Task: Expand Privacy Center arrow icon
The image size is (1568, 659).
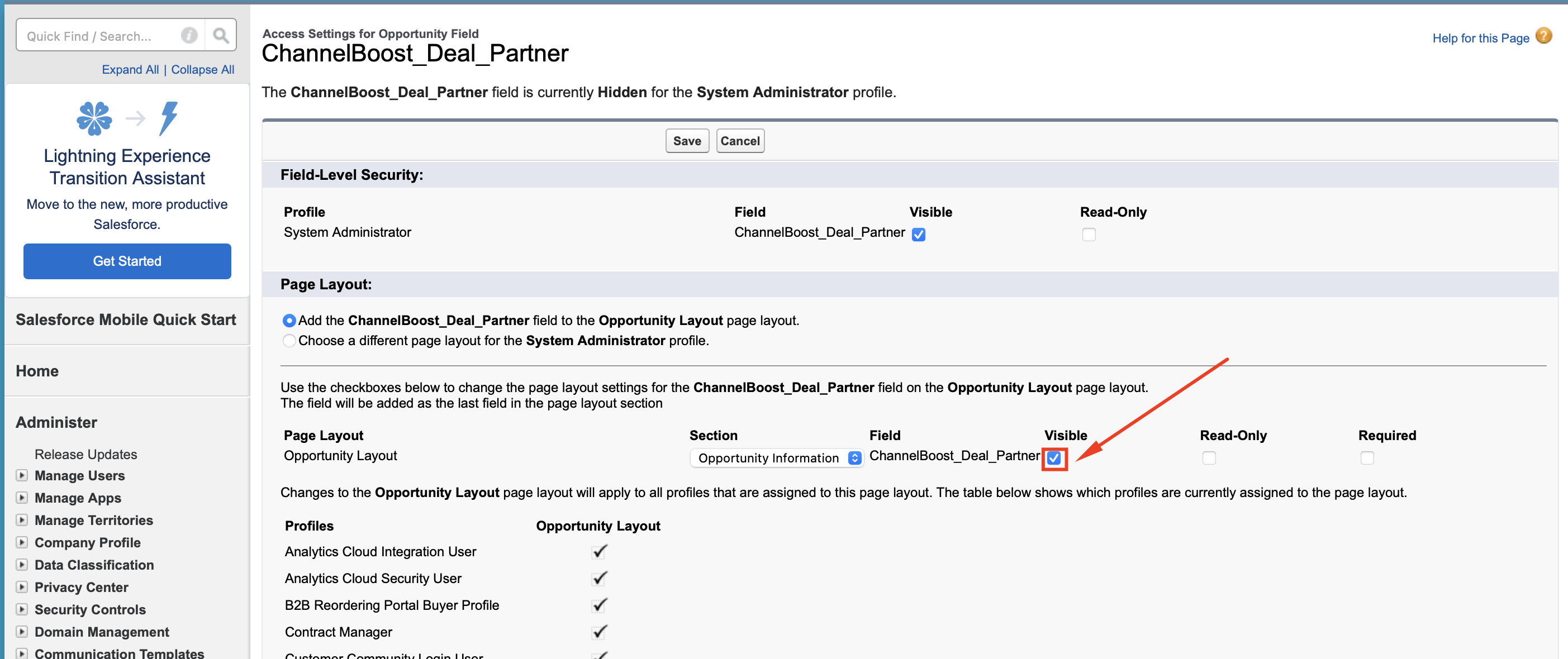Action: (22, 586)
